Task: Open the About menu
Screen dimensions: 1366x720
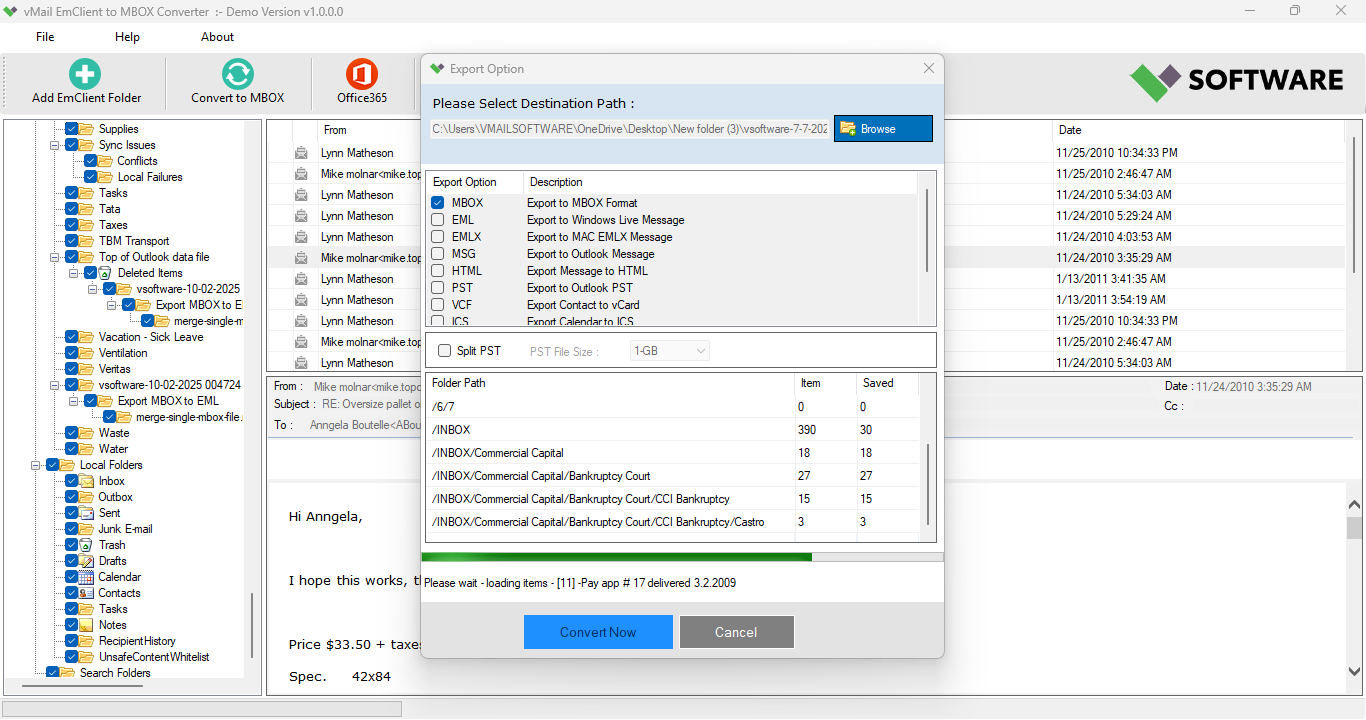Action: pos(217,37)
